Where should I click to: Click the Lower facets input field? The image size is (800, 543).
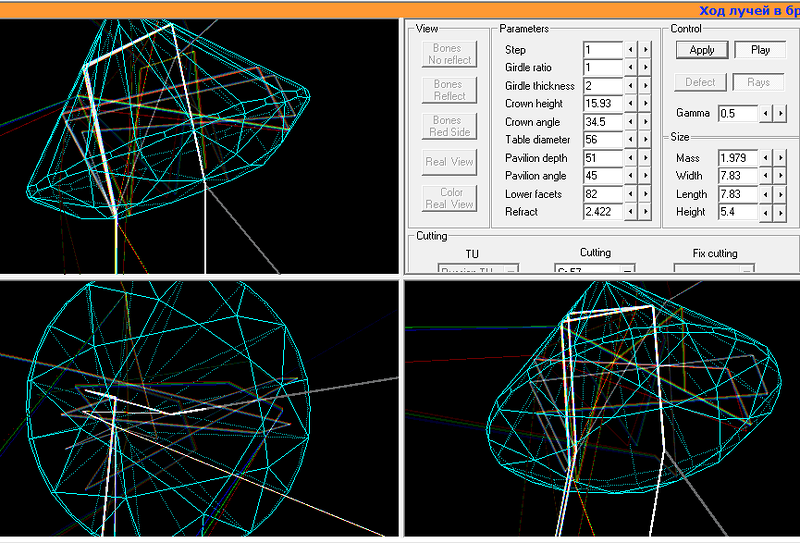pos(603,193)
